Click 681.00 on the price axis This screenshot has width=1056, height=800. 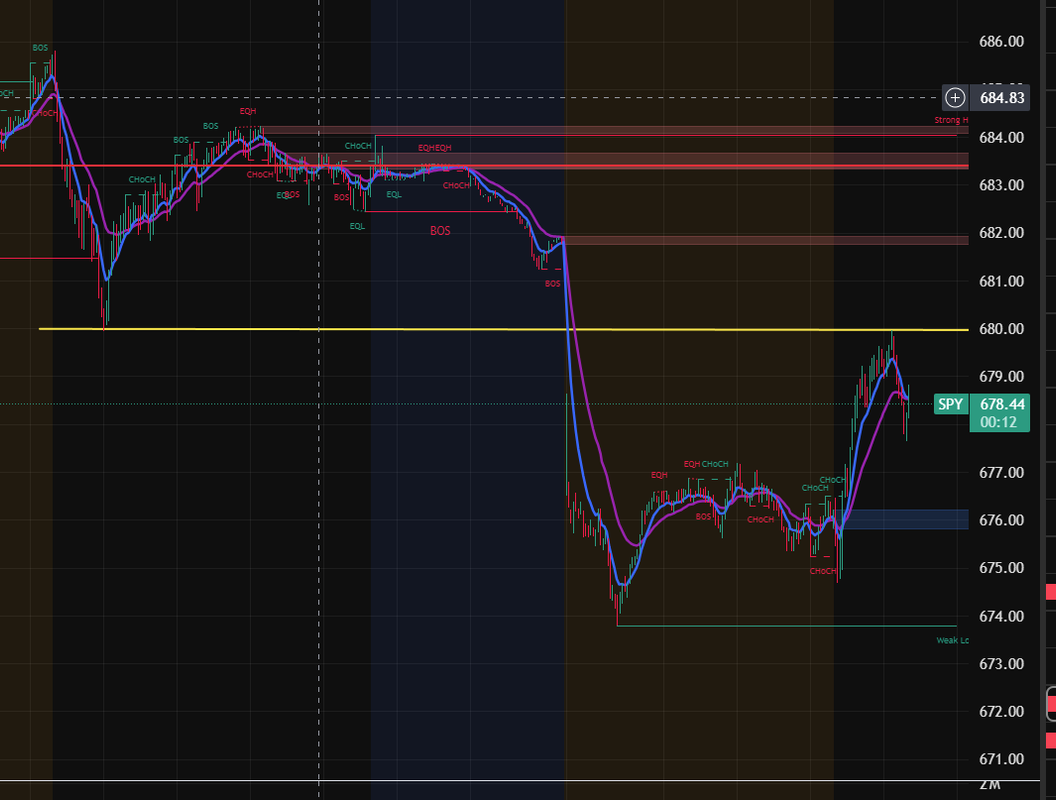pyautogui.click(x=1001, y=281)
